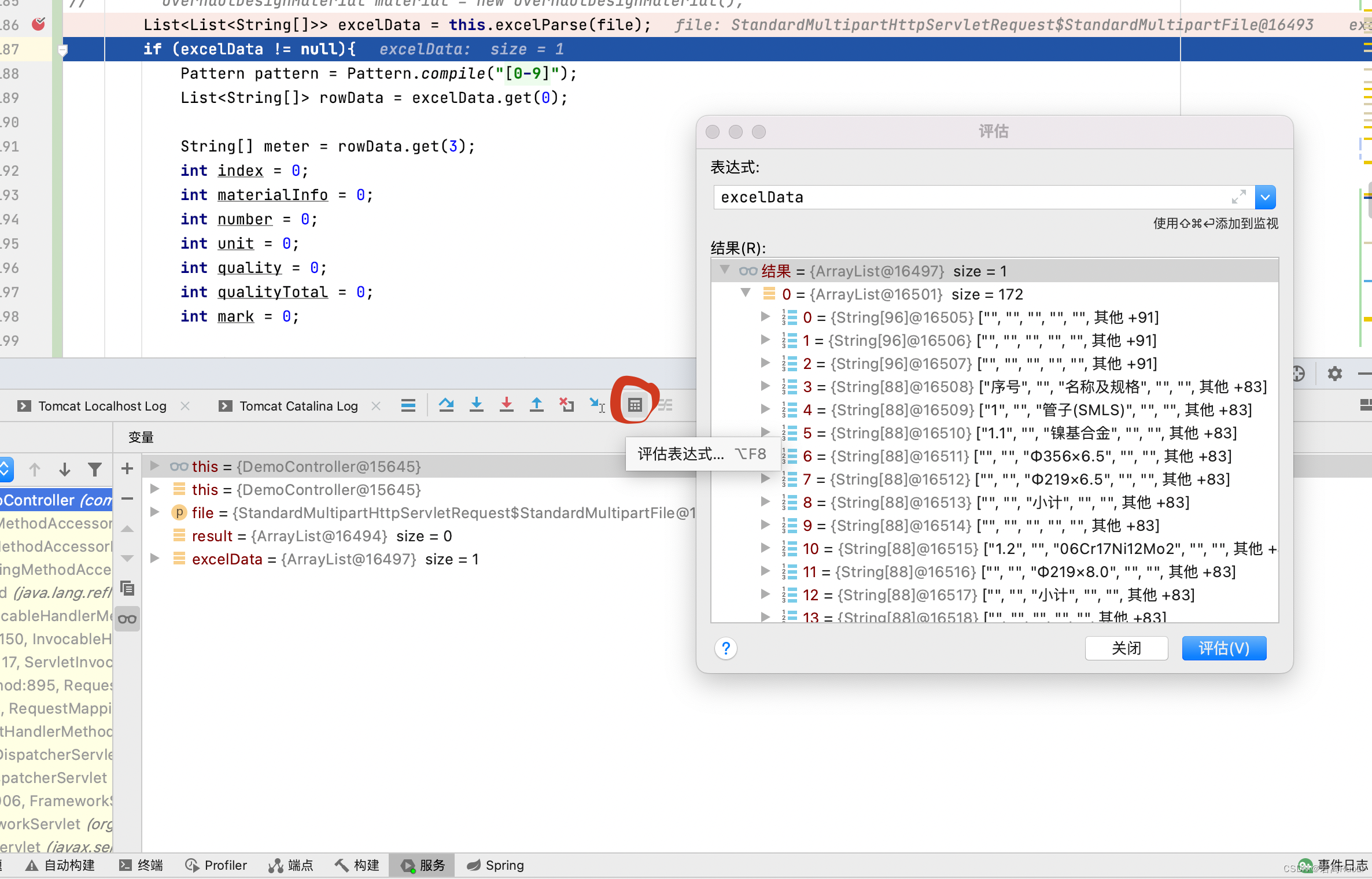Click the line-87 gutter fold marker
Viewport: 1372px width, 879px height.
coord(63,50)
